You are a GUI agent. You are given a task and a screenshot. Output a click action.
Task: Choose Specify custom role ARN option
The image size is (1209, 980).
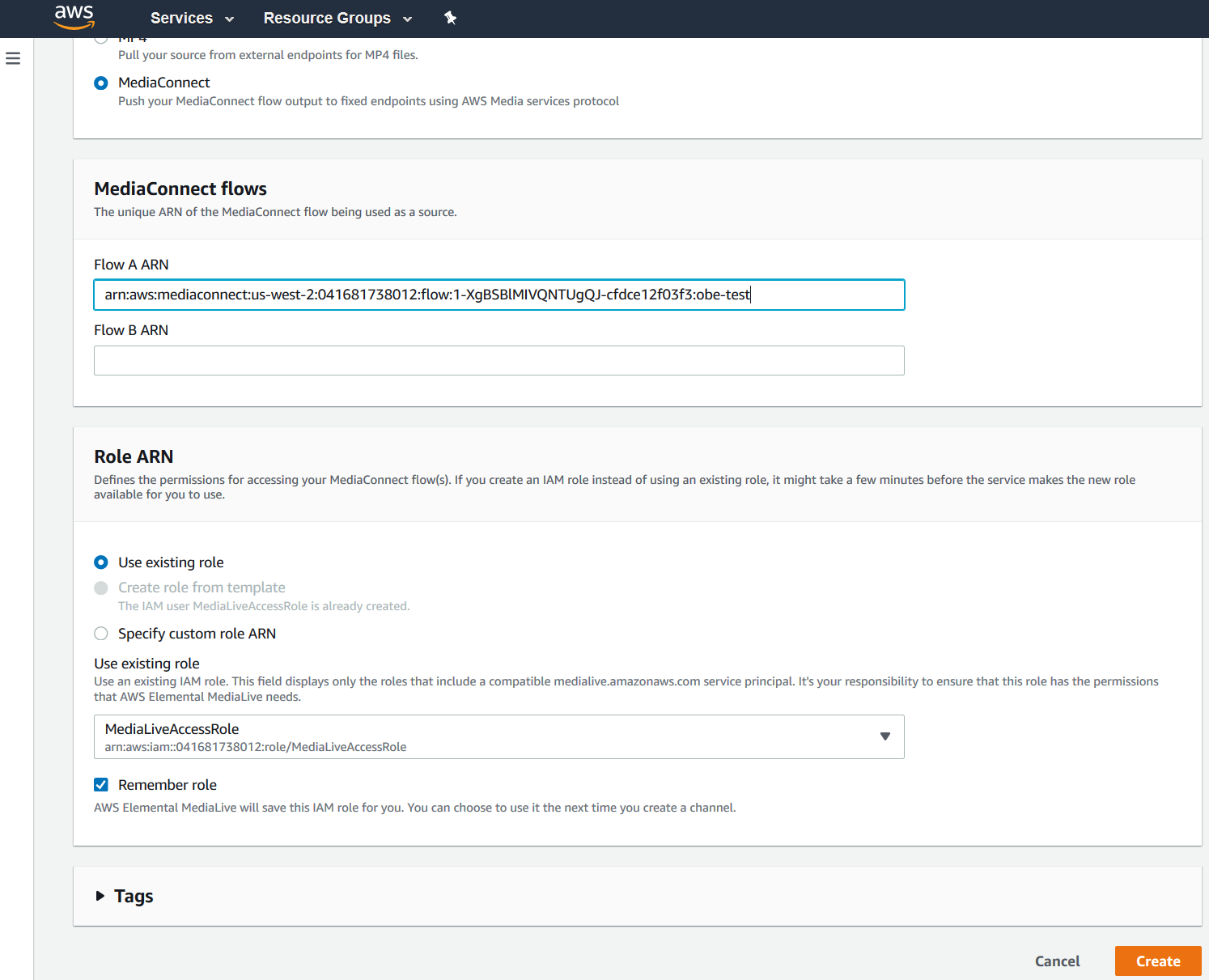click(101, 634)
